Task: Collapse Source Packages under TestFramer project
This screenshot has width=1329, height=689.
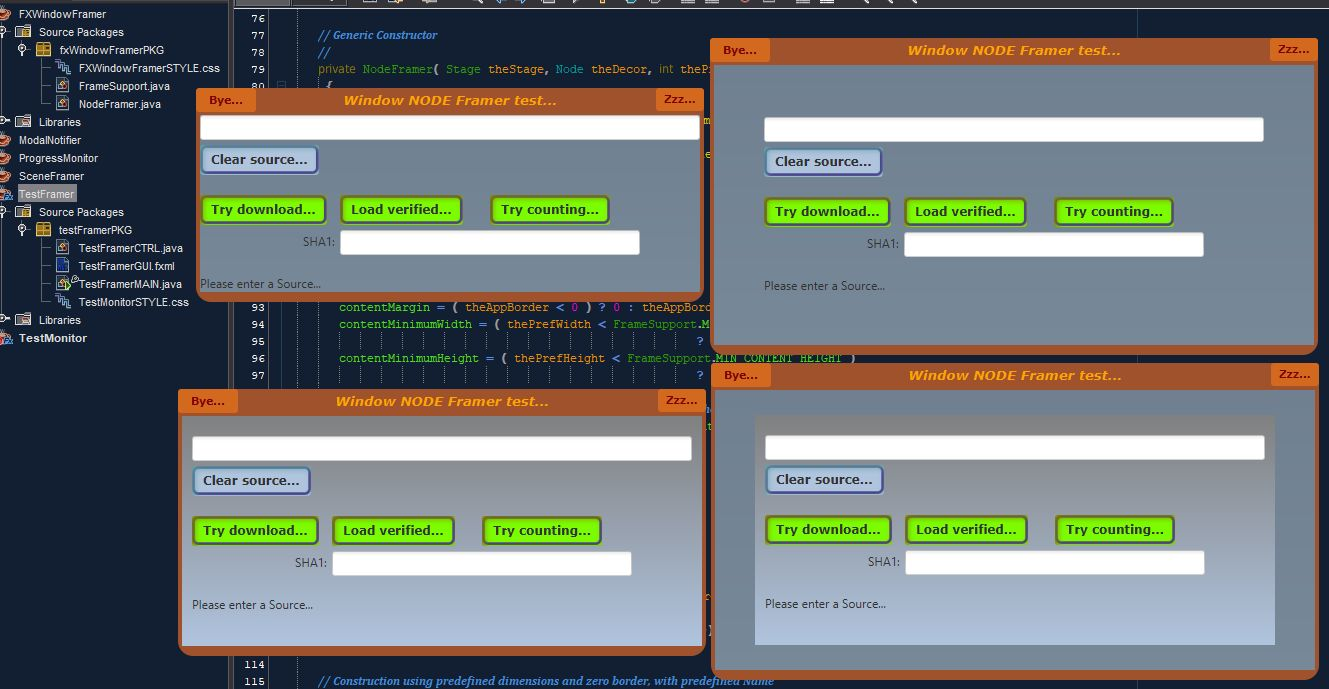Action: coord(3,212)
